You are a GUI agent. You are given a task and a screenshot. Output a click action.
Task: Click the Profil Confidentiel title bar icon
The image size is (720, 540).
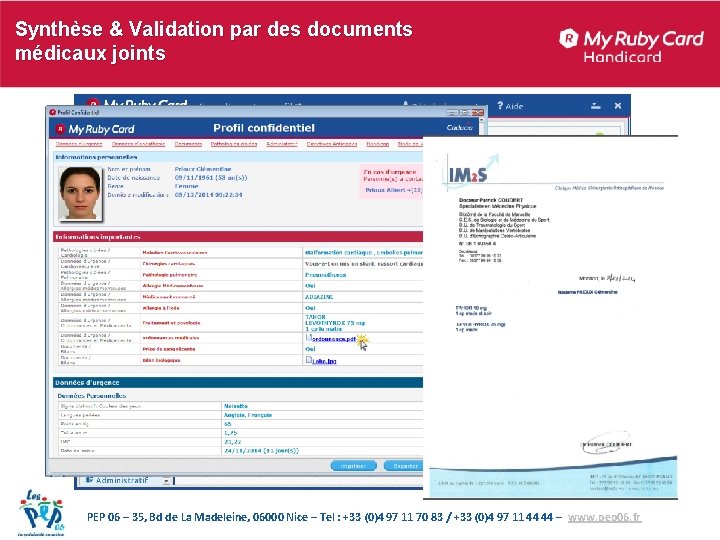click(52, 112)
